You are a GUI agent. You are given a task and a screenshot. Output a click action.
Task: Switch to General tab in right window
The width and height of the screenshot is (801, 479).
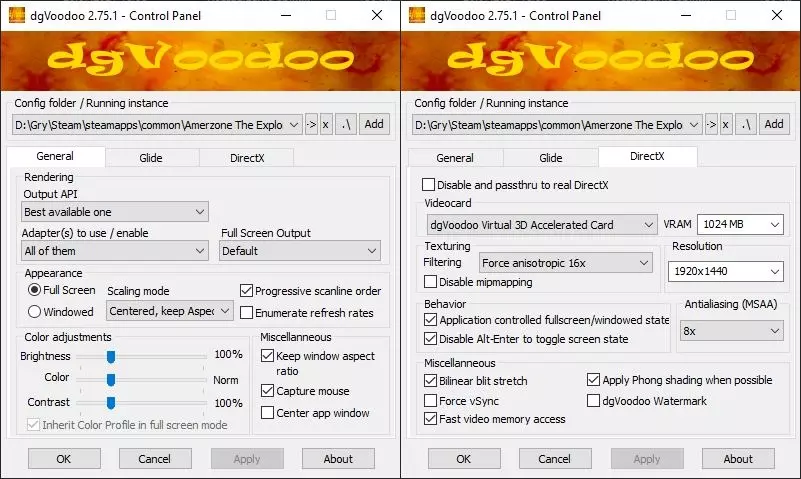[x=455, y=158]
